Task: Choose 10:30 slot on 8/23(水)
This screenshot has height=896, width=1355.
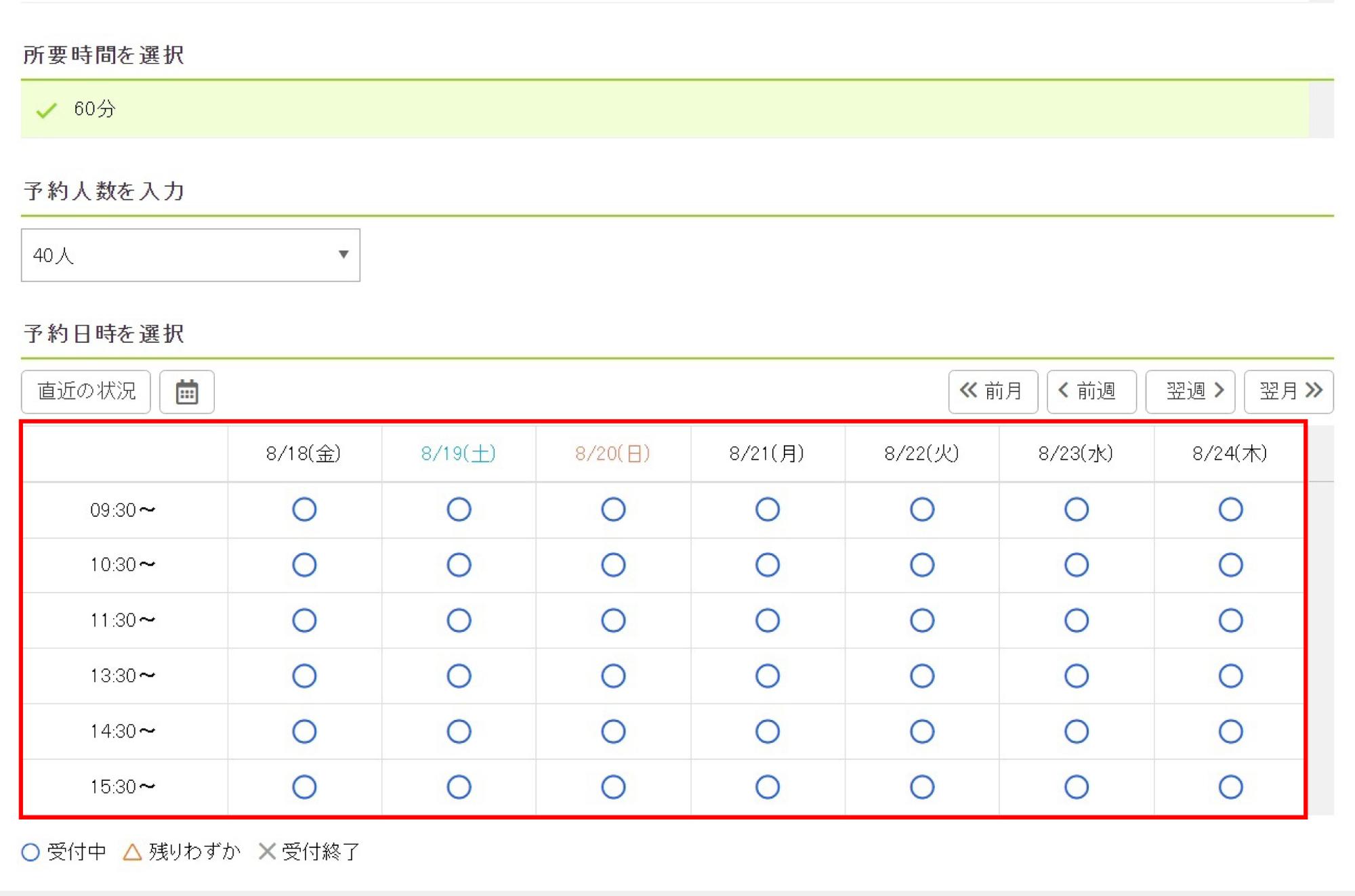Action: [x=1077, y=565]
